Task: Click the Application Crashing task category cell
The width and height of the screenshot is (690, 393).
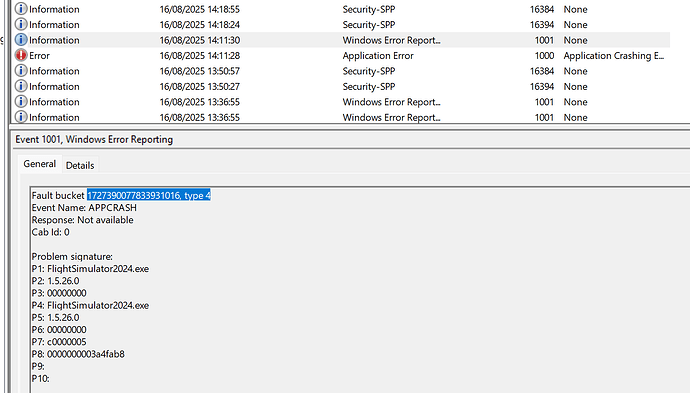Action: (613, 55)
